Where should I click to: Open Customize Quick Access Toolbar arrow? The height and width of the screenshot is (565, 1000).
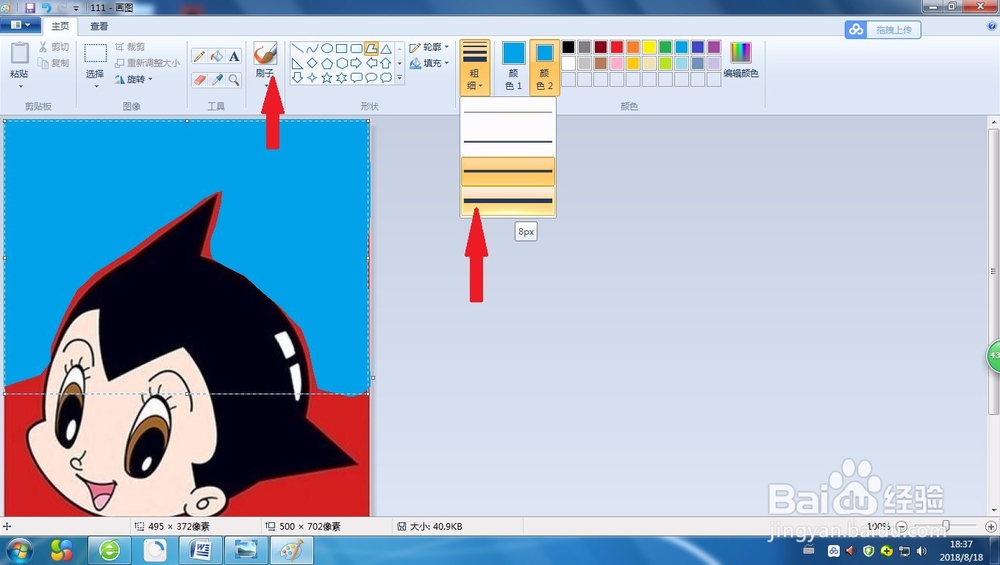[76, 8]
